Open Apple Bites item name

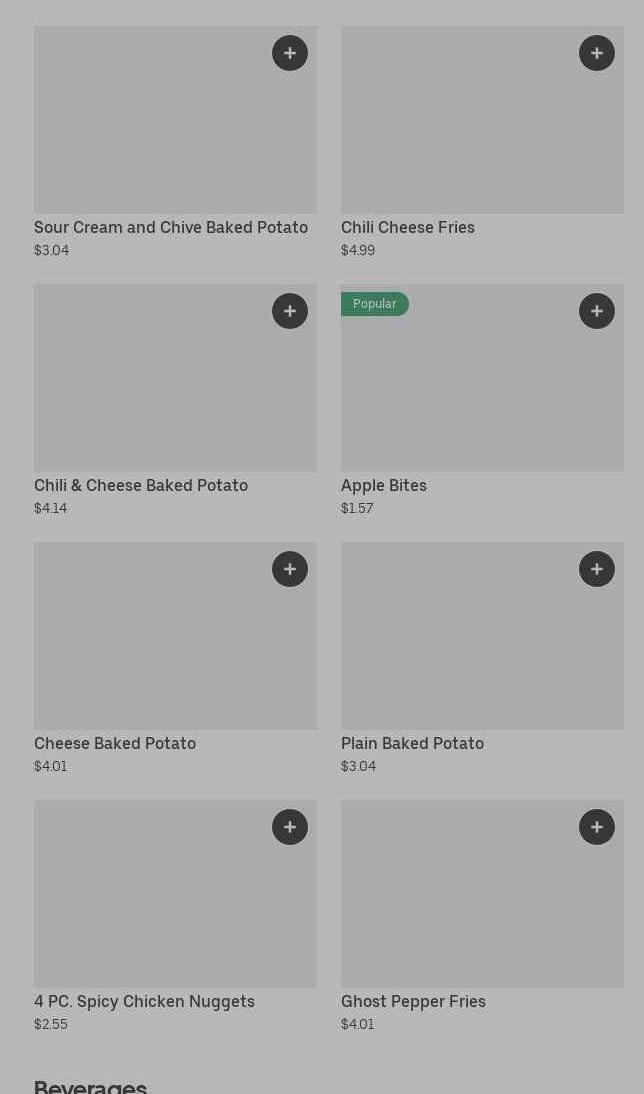(384, 486)
